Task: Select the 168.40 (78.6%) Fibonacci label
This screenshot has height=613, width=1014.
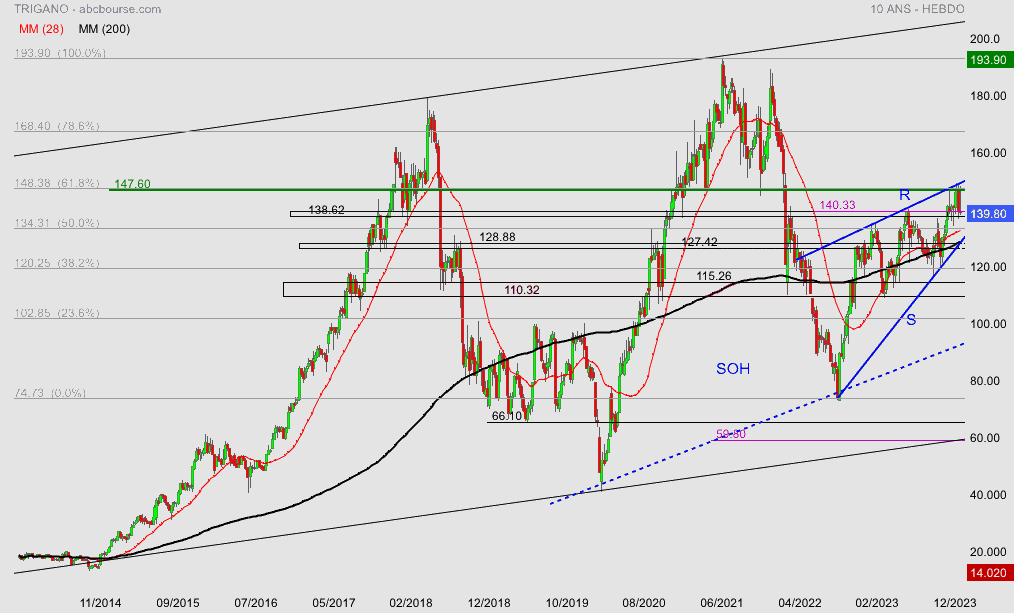Action: (x=57, y=125)
